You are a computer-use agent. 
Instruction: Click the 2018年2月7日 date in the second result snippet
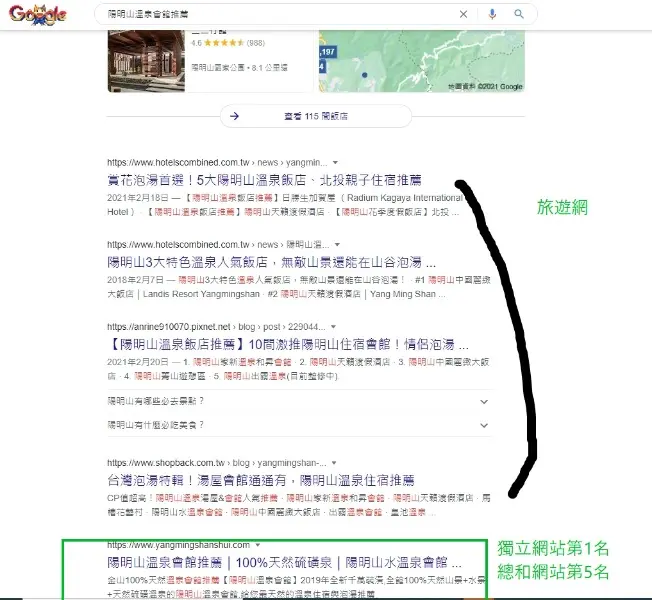[x=135, y=280]
